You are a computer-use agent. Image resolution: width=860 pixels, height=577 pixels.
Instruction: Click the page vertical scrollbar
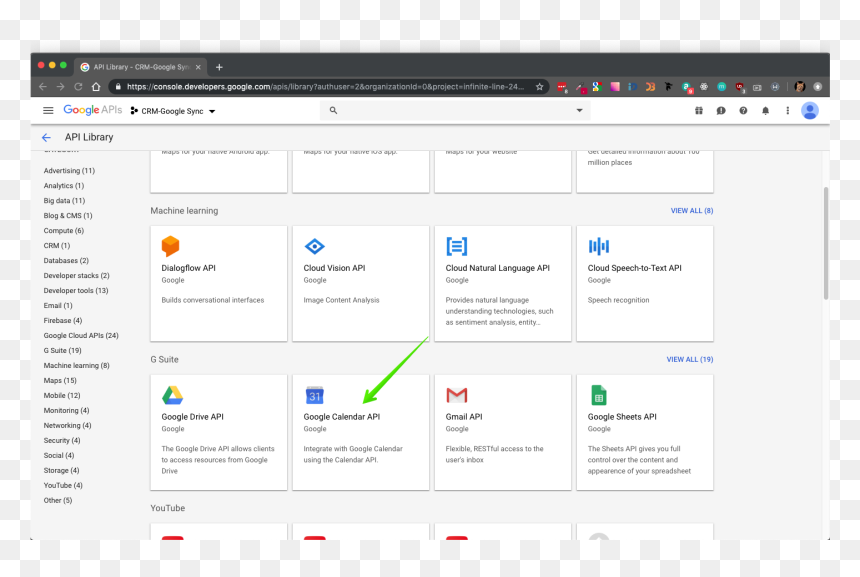pyautogui.click(x=825, y=243)
